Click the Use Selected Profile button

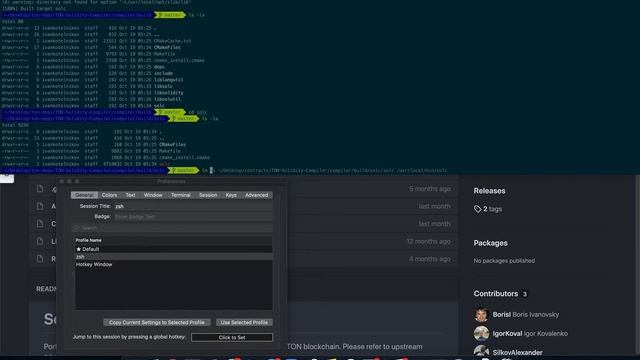pos(244,322)
